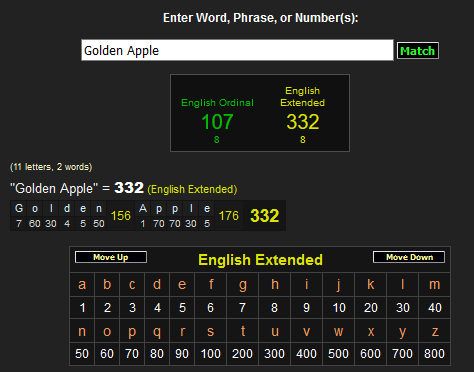The height and width of the screenshot is (372, 474).
Task: Click value 10 under letter j
Action: click(339, 307)
